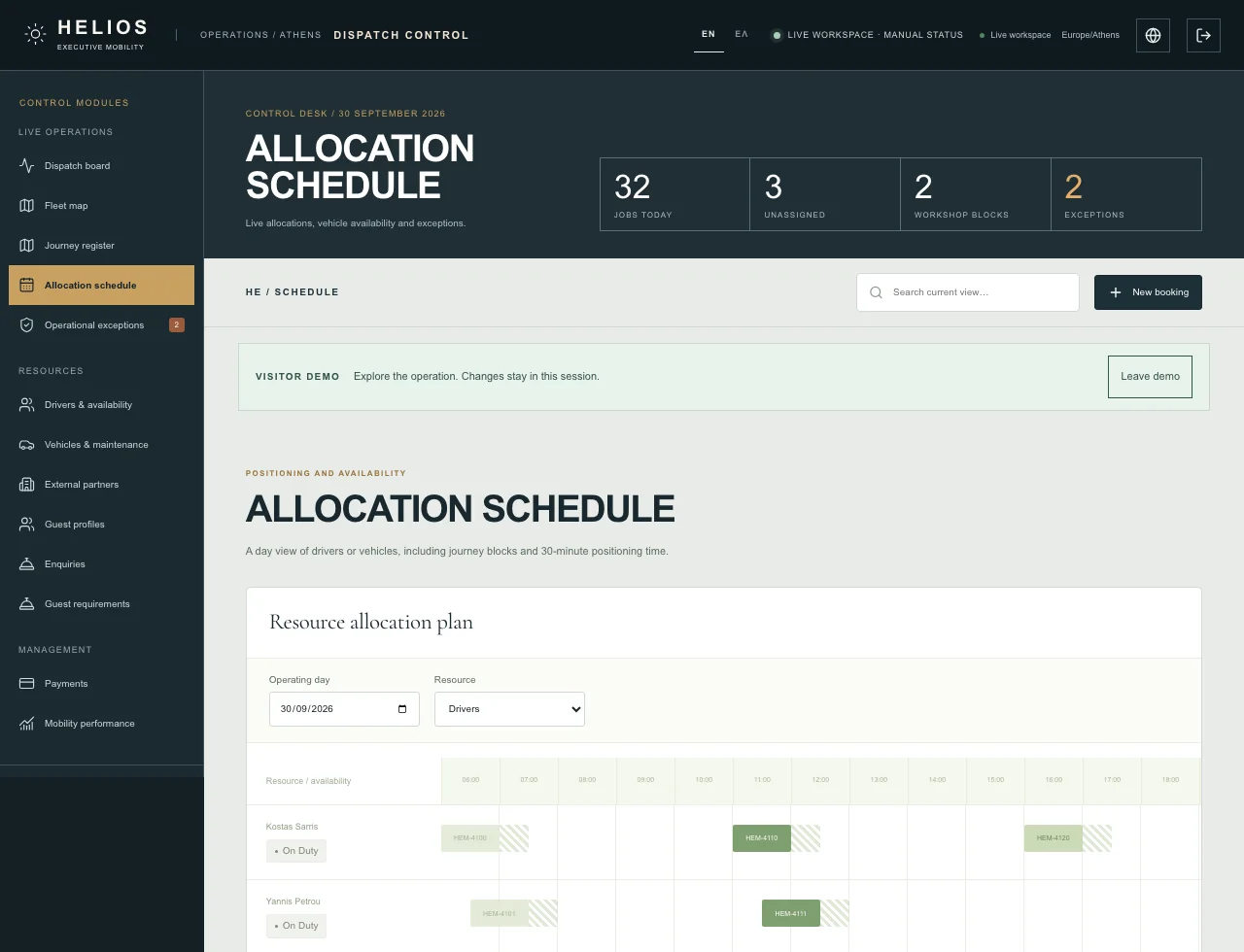
Task: Click the Helios sun logo icon
Action: click(x=35, y=35)
